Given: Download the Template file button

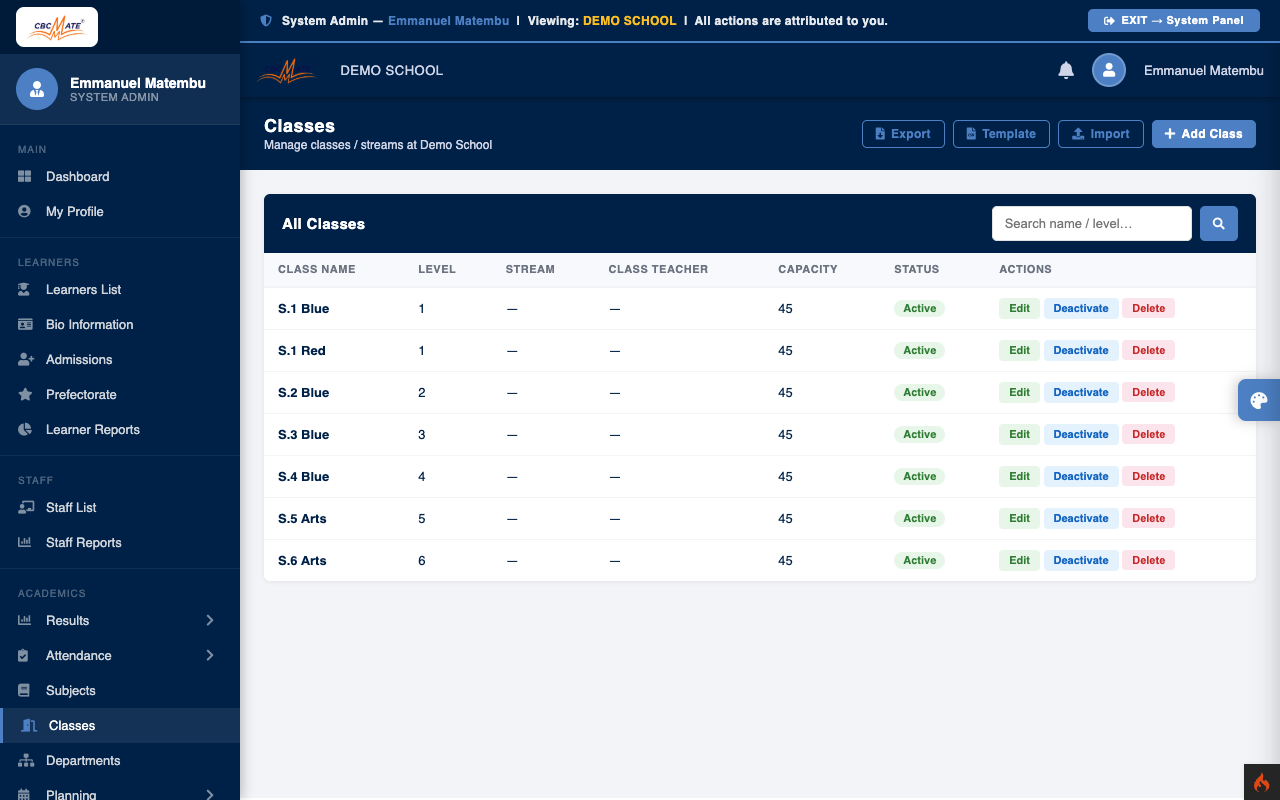Looking at the screenshot, I should click(x=1001, y=134).
